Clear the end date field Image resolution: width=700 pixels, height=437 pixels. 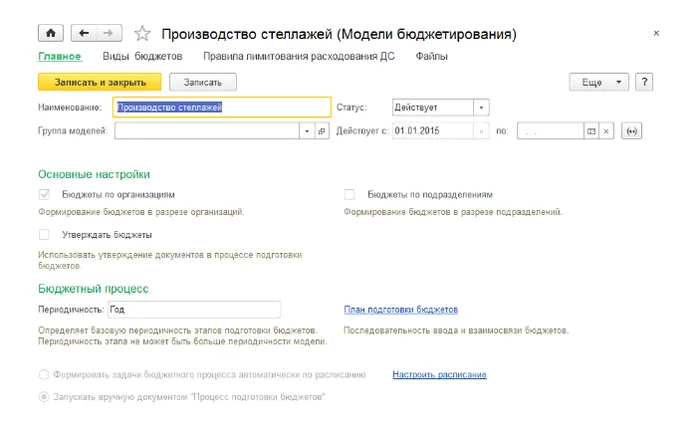(606, 131)
